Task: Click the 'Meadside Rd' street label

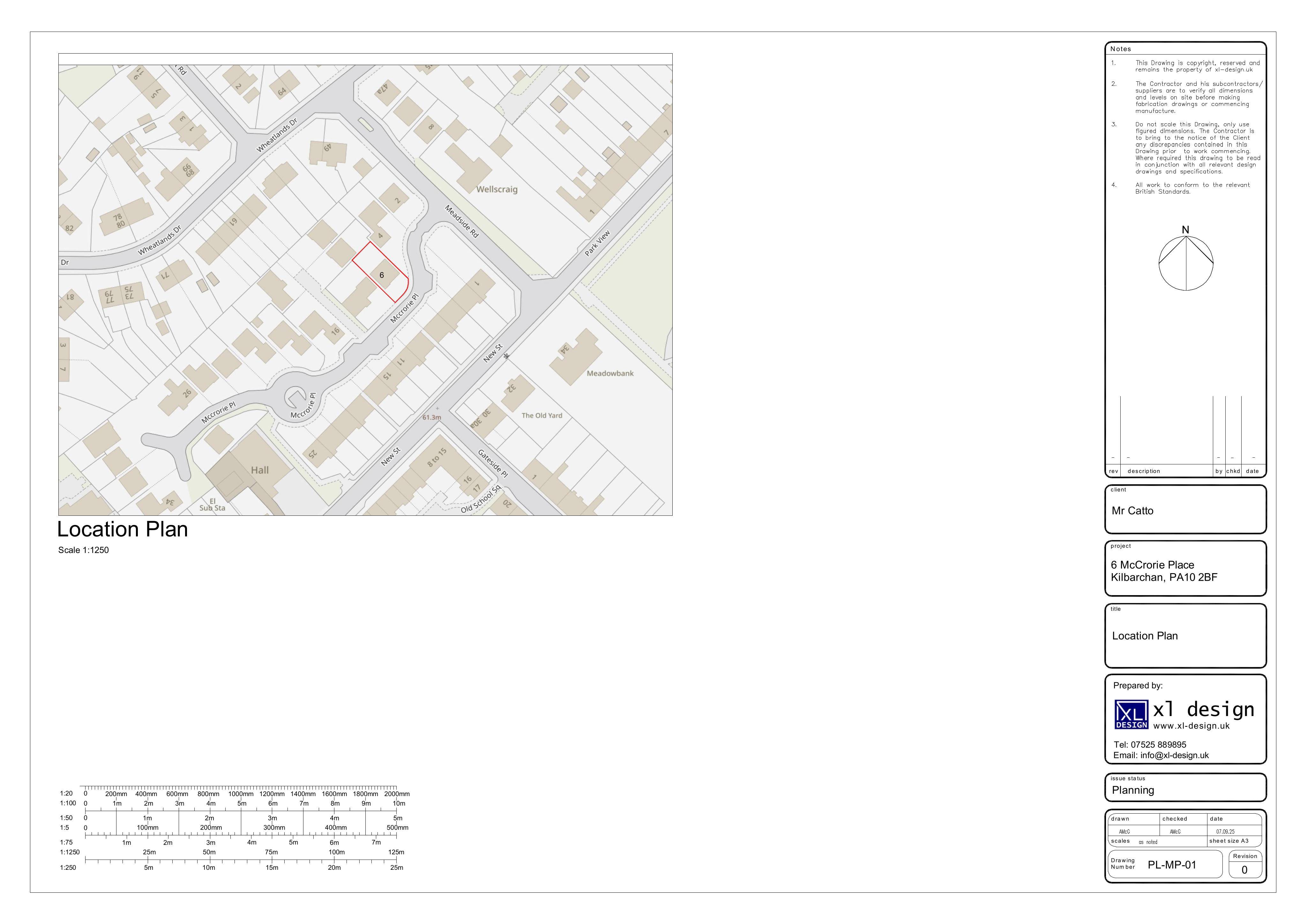Action: [462, 221]
